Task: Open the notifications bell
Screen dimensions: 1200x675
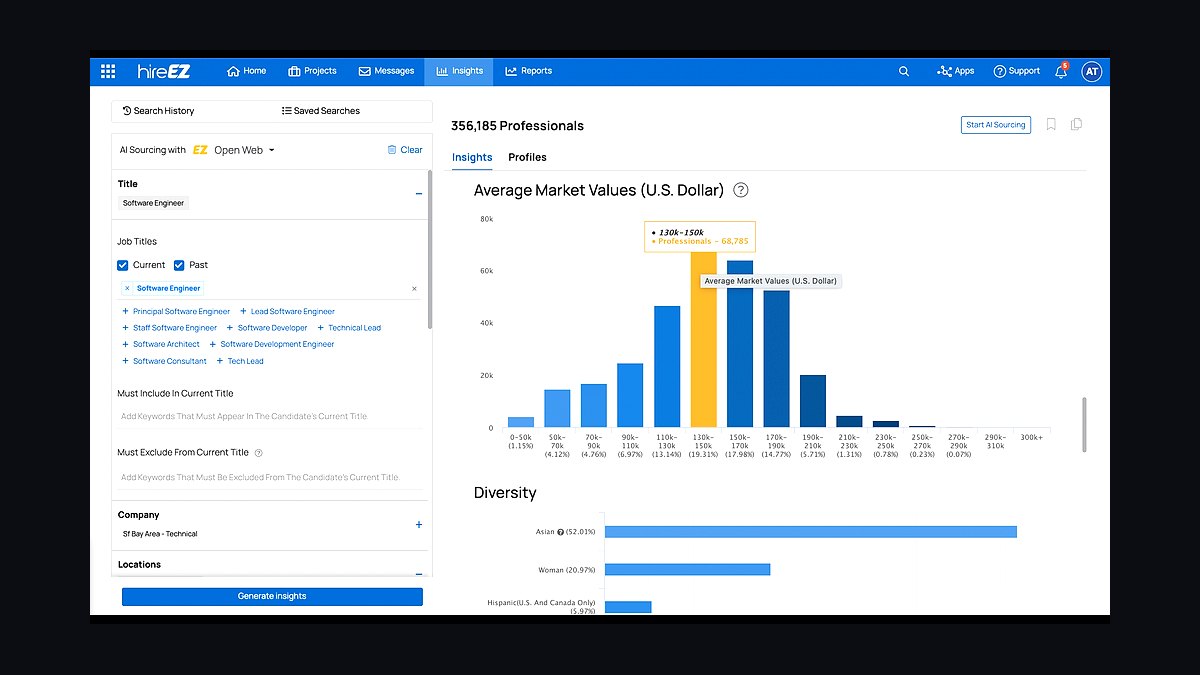Action: [1061, 71]
